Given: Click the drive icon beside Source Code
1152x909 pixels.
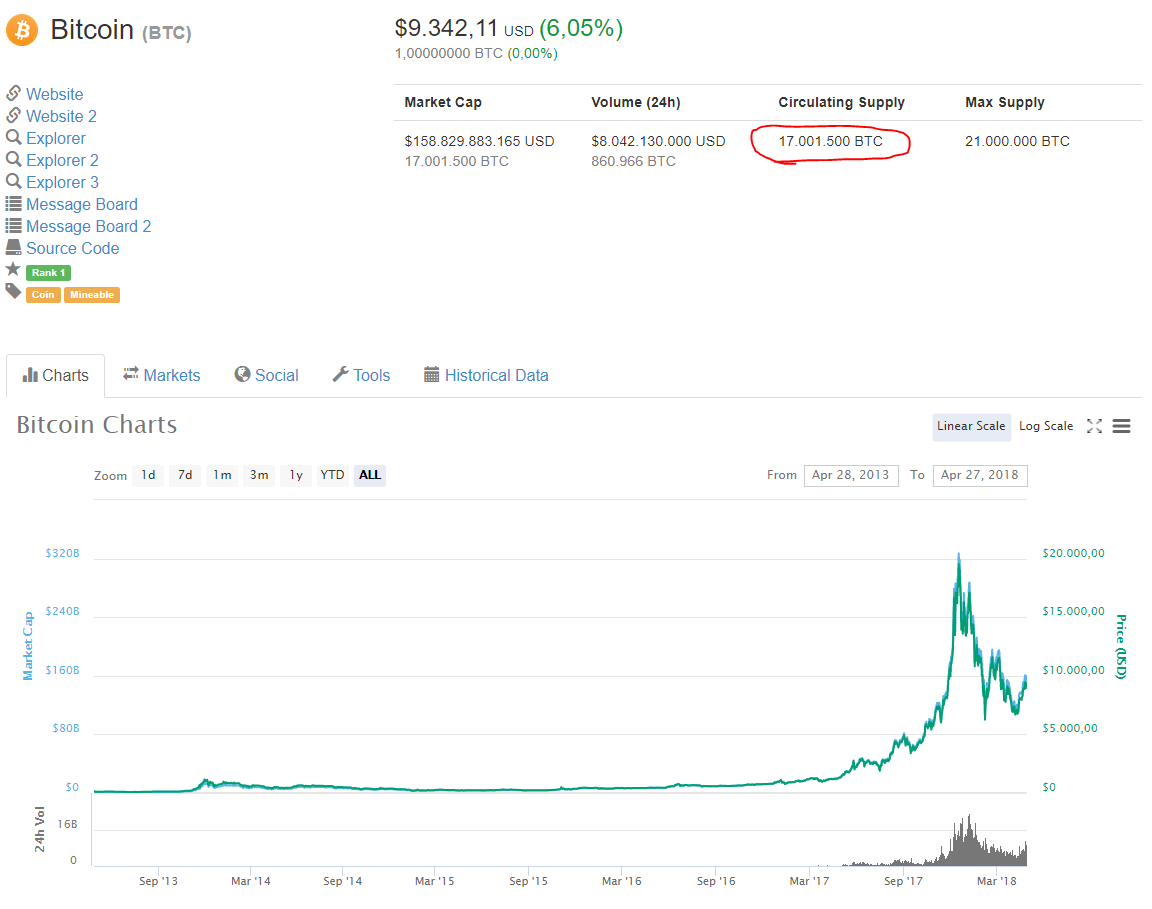Looking at the screenshot, I should (x=13, y=247).
